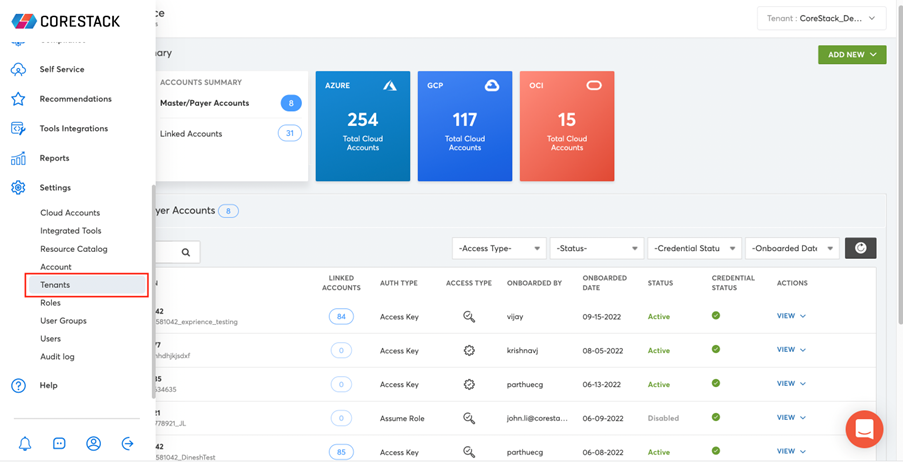Select the Azure accounts card
This screenshot has height=462, width=903.
coord(363,126)
